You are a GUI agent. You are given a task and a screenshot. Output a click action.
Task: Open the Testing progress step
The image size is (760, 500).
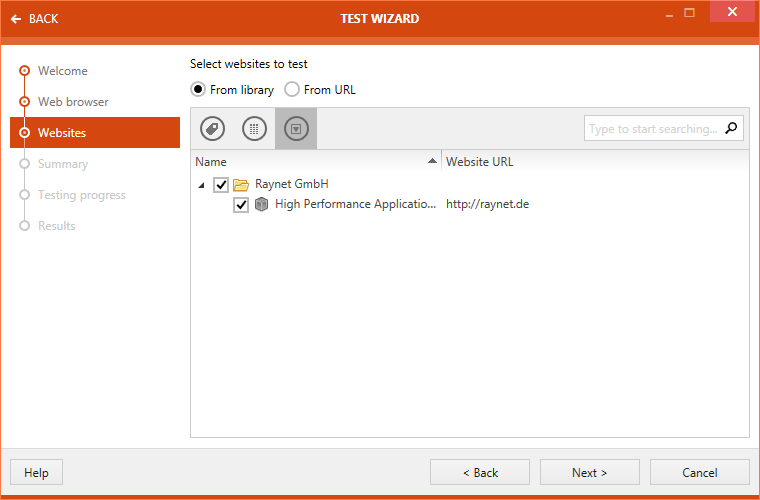[82, 195]
